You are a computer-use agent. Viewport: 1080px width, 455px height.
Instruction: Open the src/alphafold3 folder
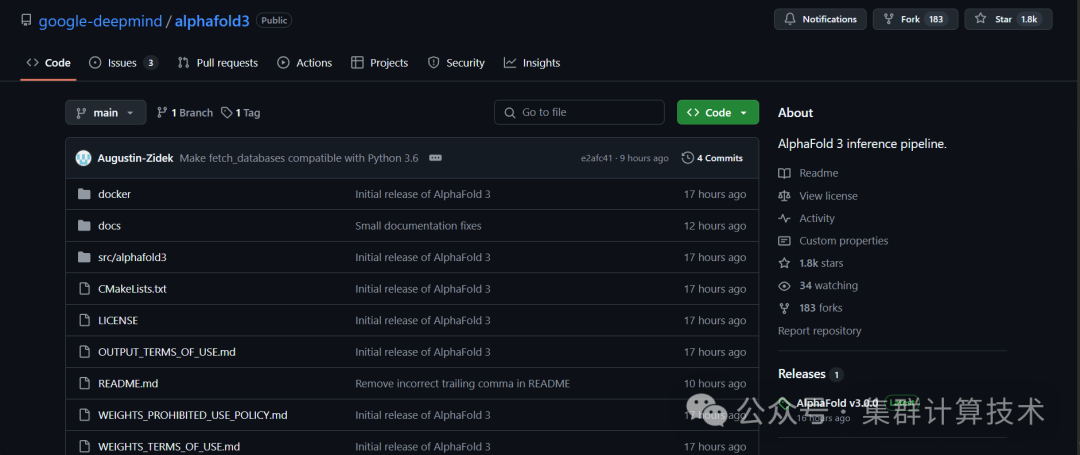(x=132, y=257)
